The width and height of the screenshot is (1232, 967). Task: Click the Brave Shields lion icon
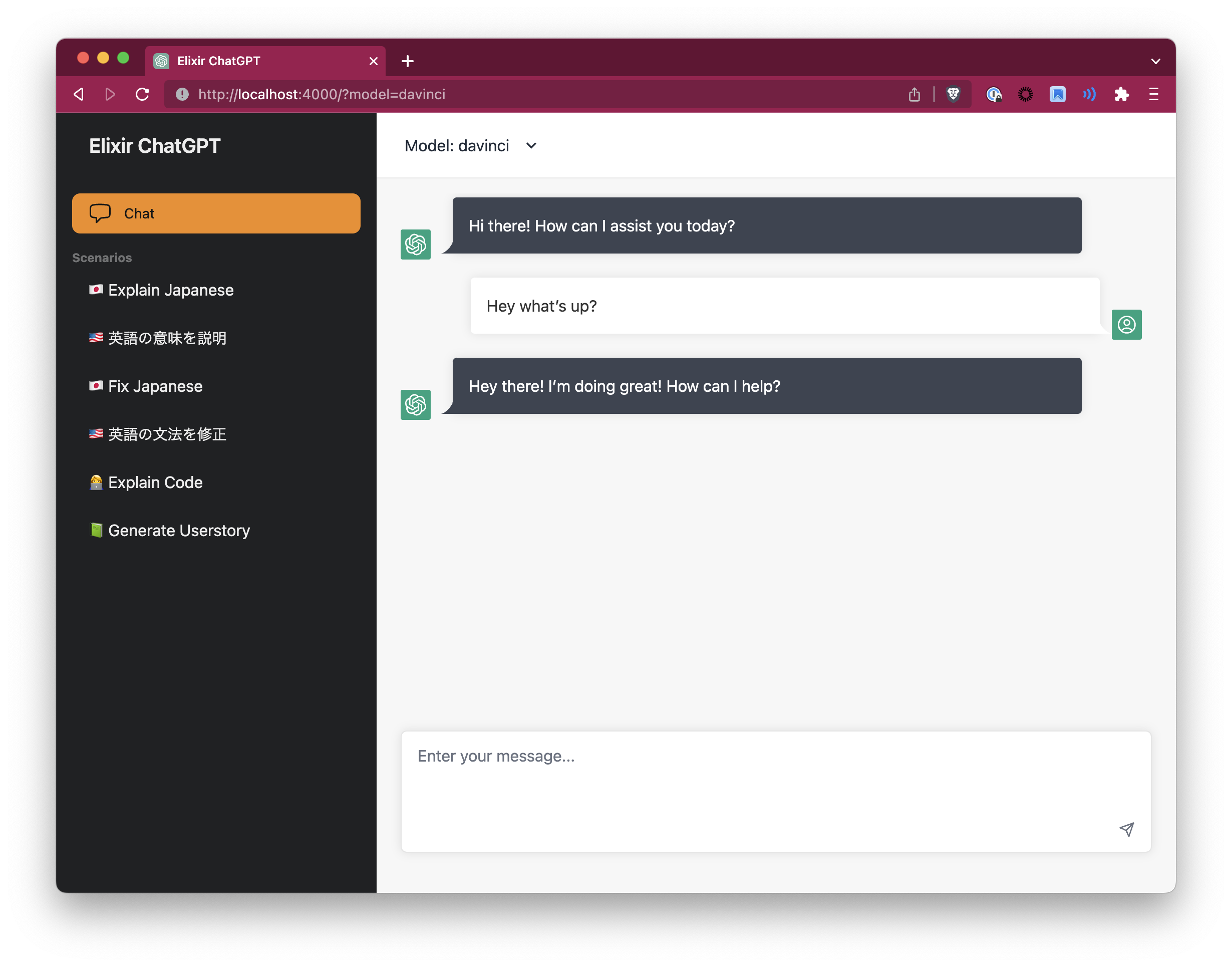953,94
